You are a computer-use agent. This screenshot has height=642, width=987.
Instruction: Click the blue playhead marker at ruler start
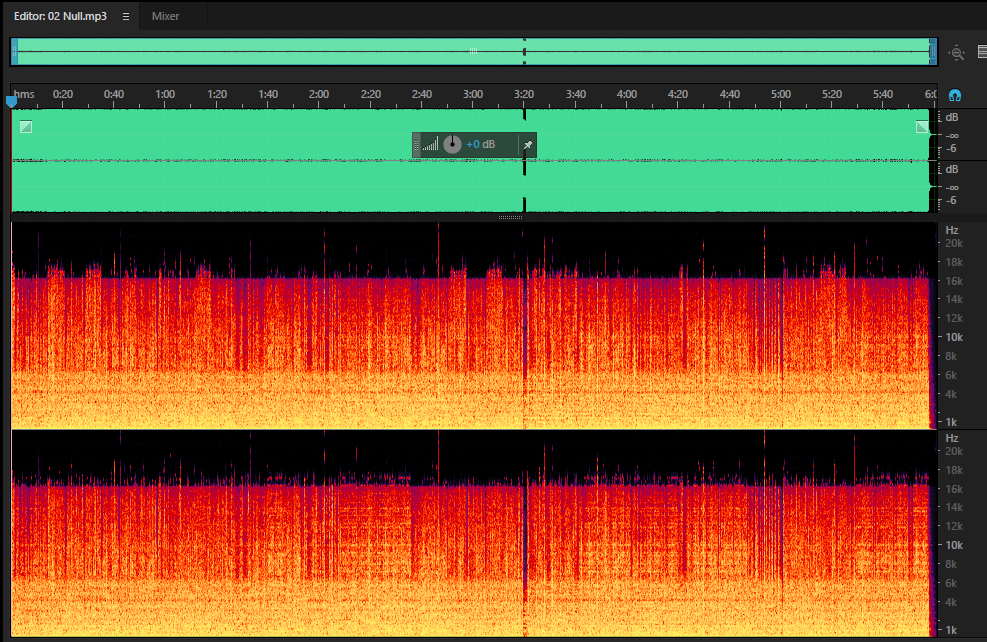[11, 101]
